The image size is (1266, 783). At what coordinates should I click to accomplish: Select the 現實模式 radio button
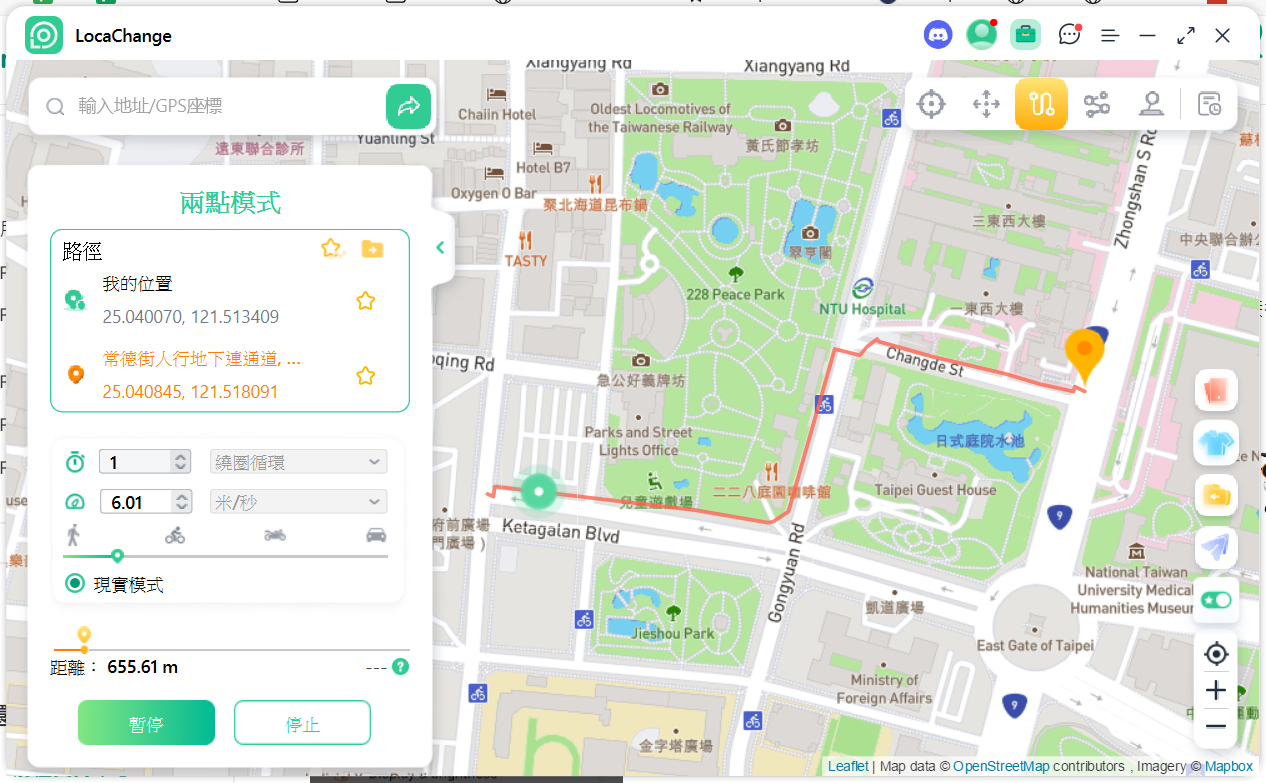tap(75, 584)
